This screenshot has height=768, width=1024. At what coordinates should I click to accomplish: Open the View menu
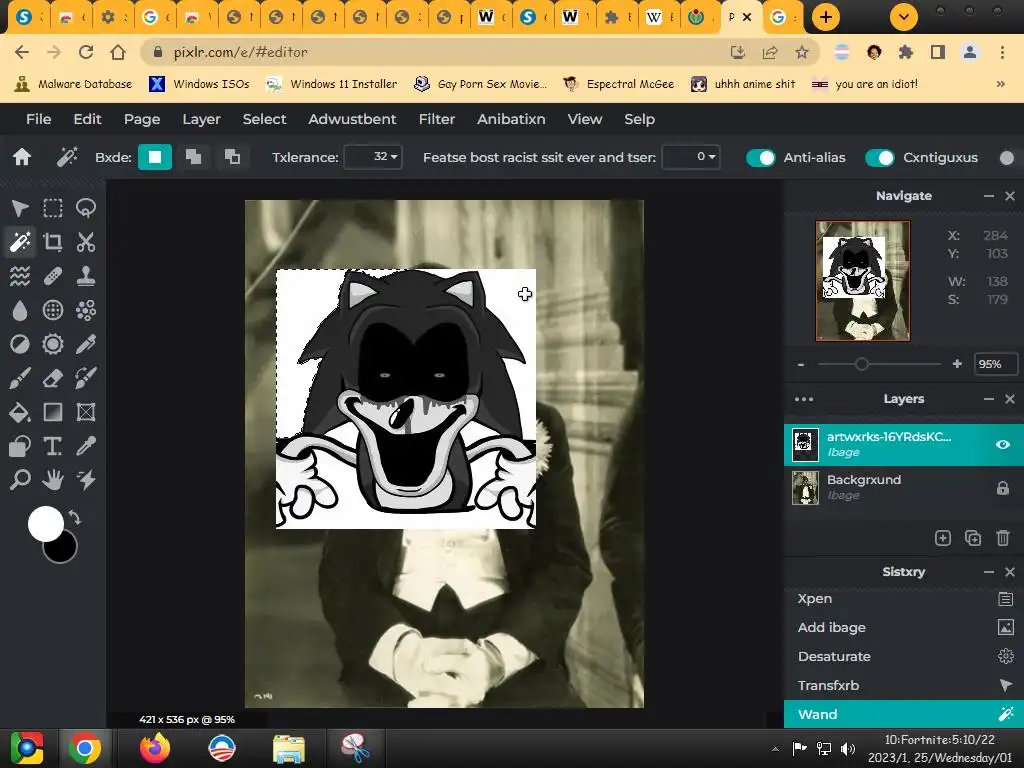(584, 119)
